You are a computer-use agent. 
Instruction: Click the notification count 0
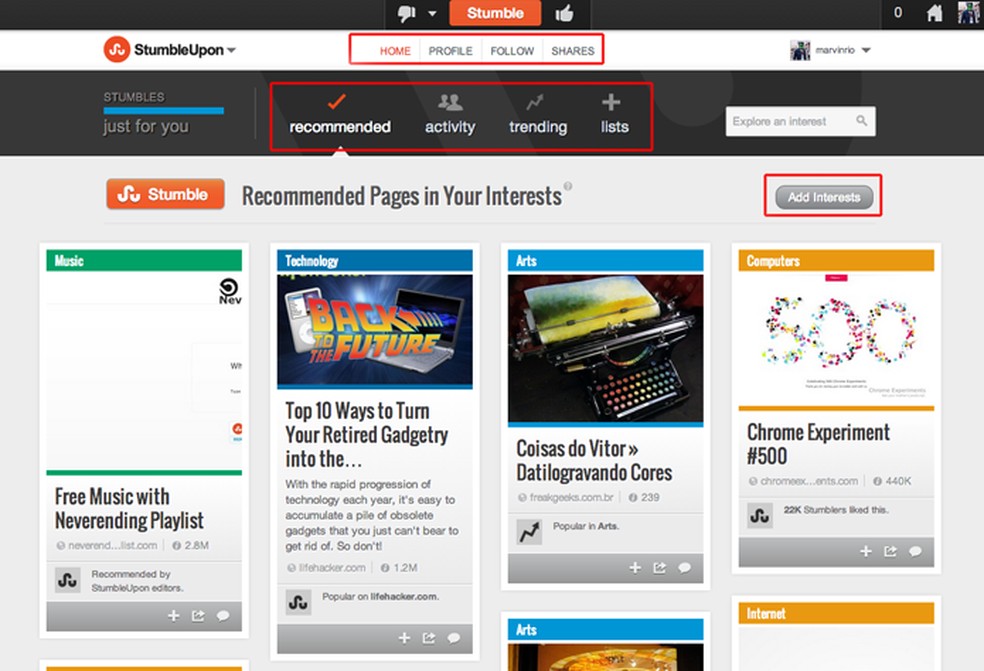tap(898, 13)
